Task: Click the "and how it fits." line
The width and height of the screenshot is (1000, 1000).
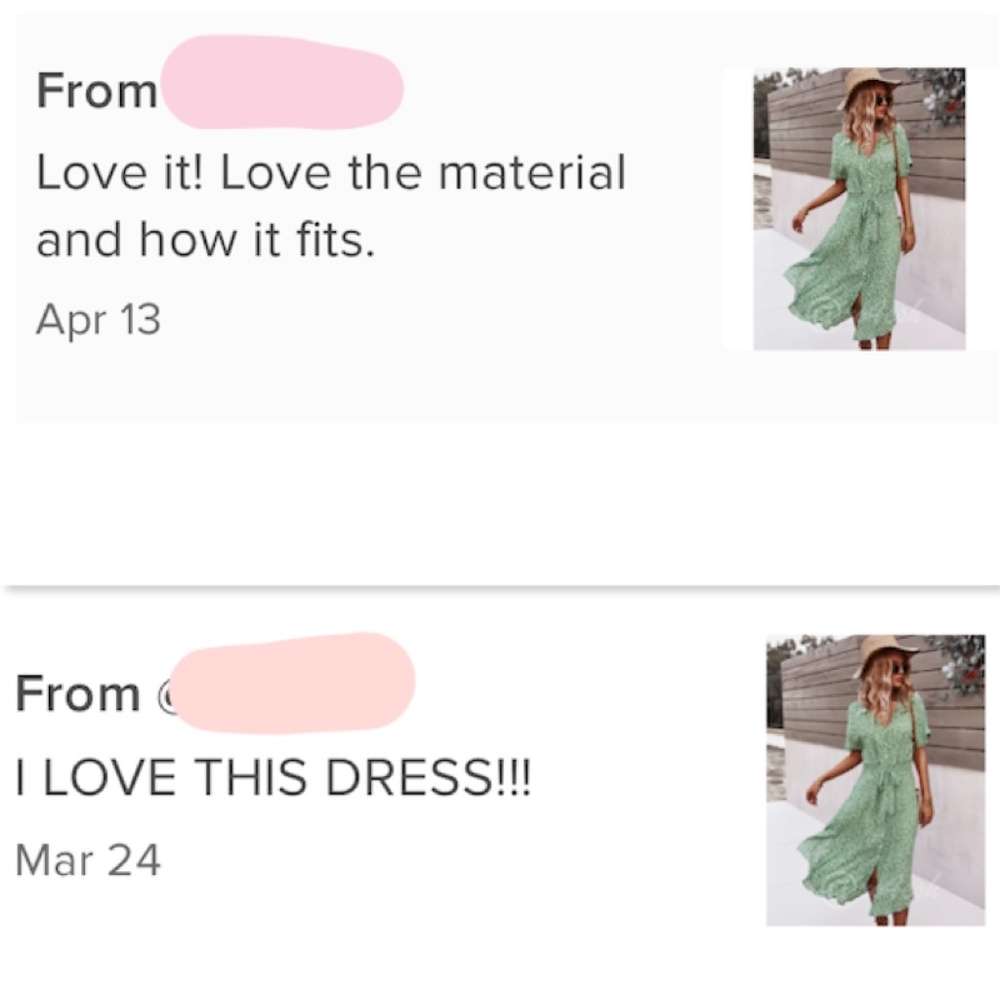Action: coord(205,240)
